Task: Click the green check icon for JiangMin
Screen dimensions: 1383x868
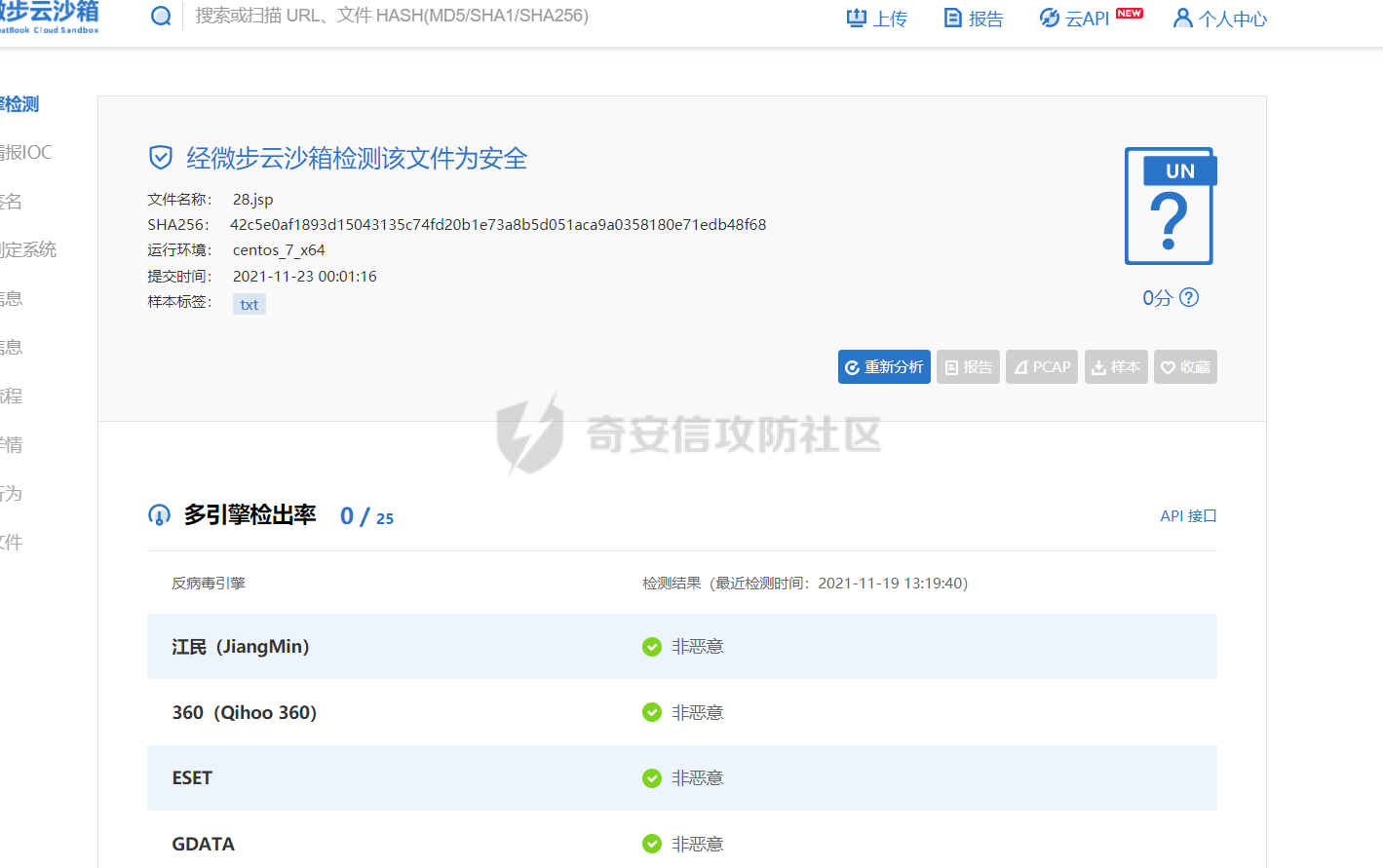Action: click(x=652, y=647)
